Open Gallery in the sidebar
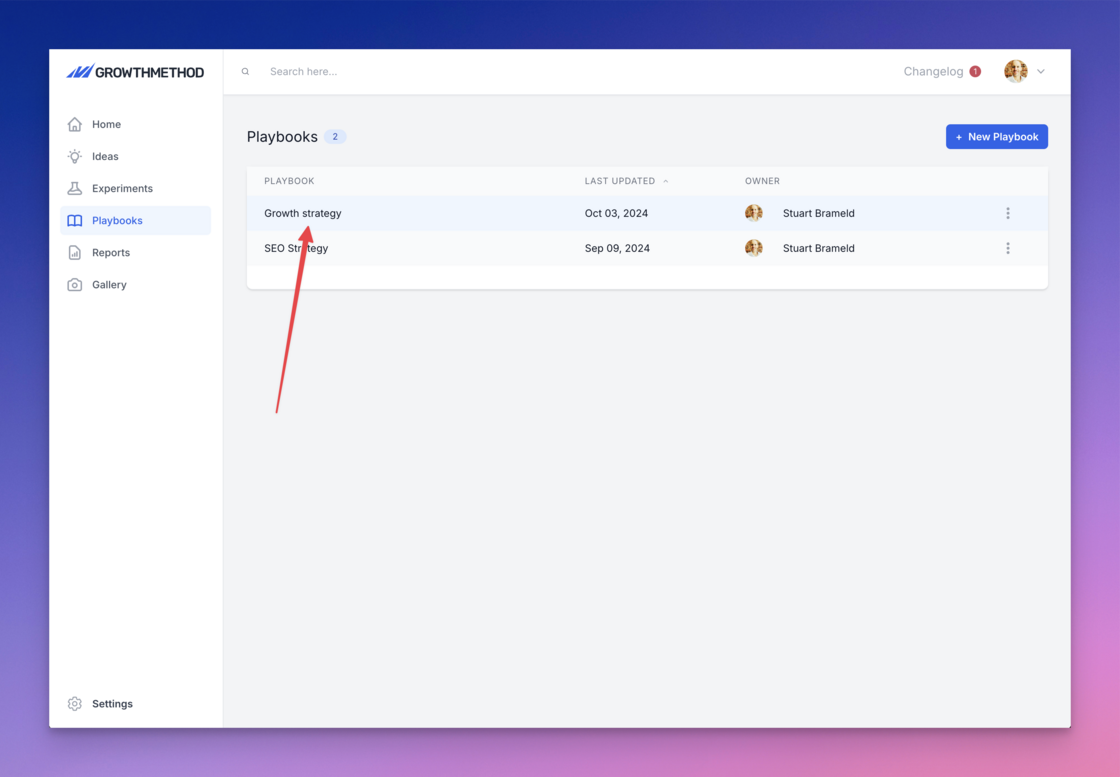The height and width of the screenshot is (777, 1120). 136,285
